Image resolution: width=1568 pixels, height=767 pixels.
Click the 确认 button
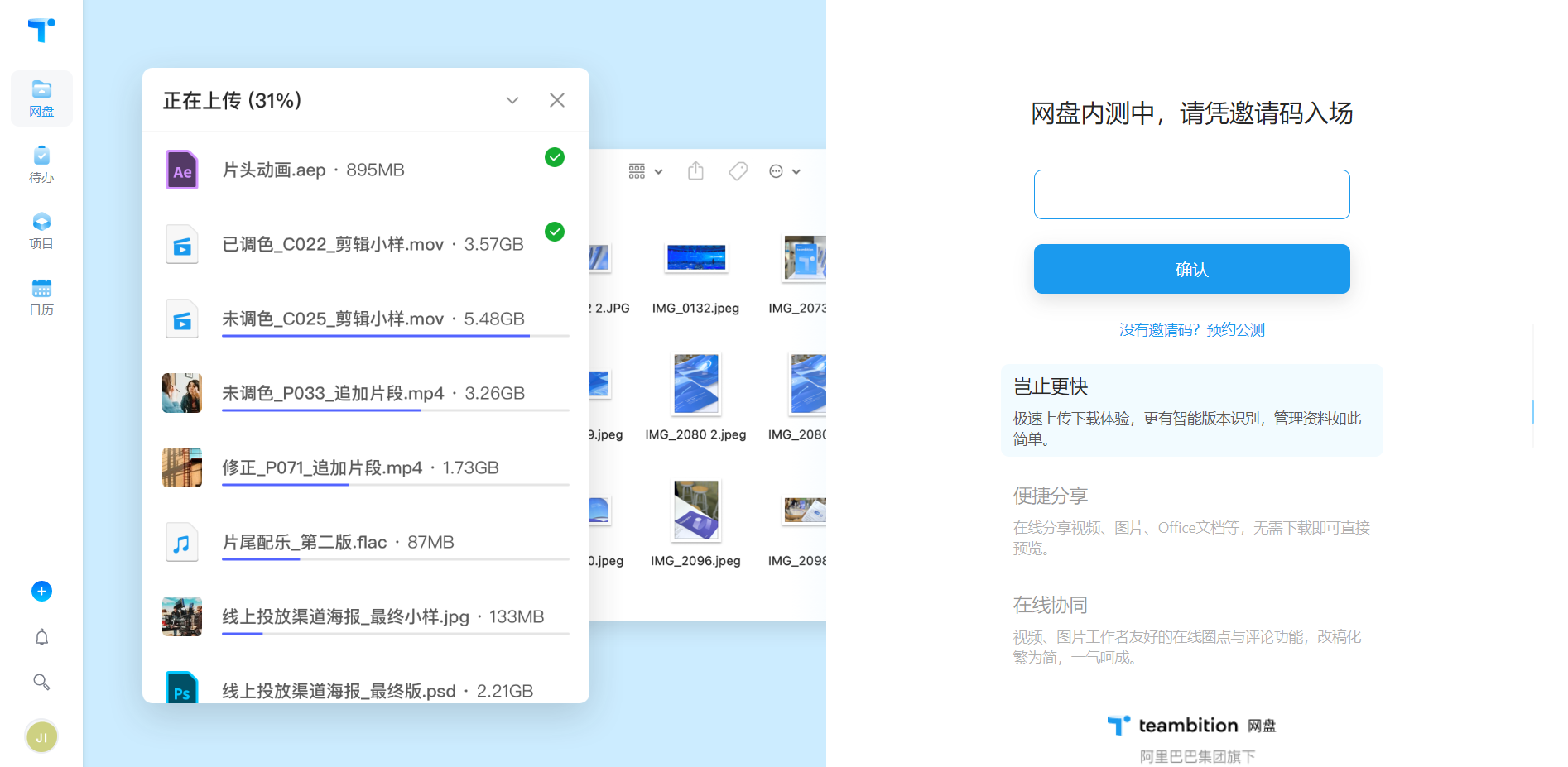1192,269
